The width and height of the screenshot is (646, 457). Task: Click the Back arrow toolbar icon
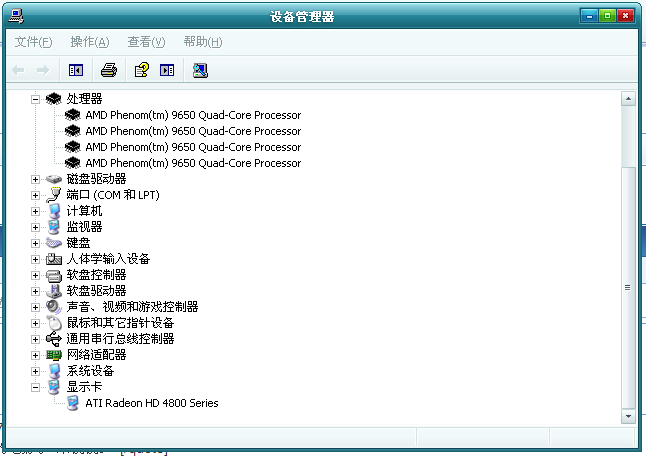click(x=18, y=70)
